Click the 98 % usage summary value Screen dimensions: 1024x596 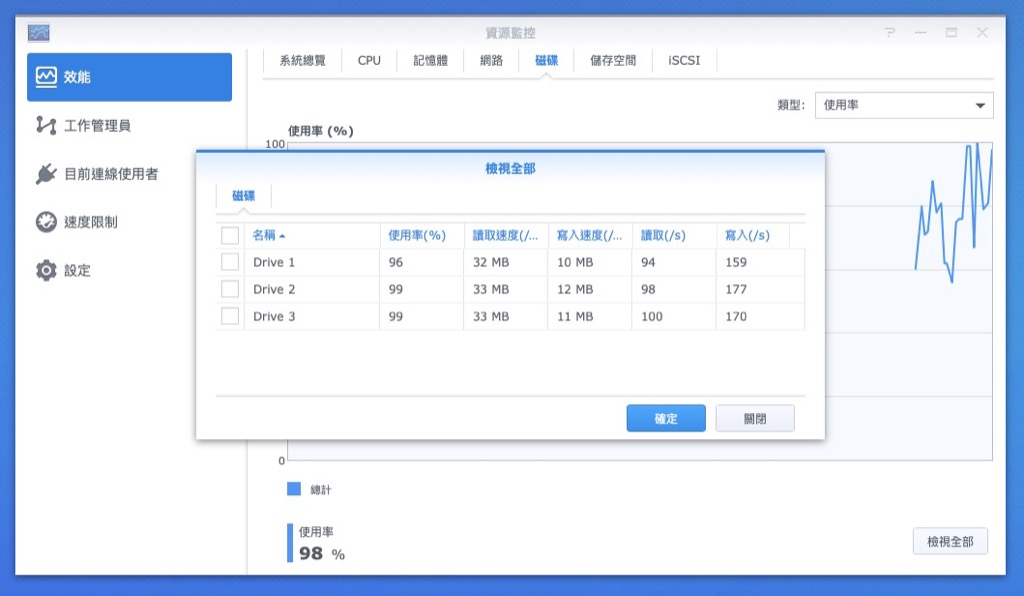point(322,554)
